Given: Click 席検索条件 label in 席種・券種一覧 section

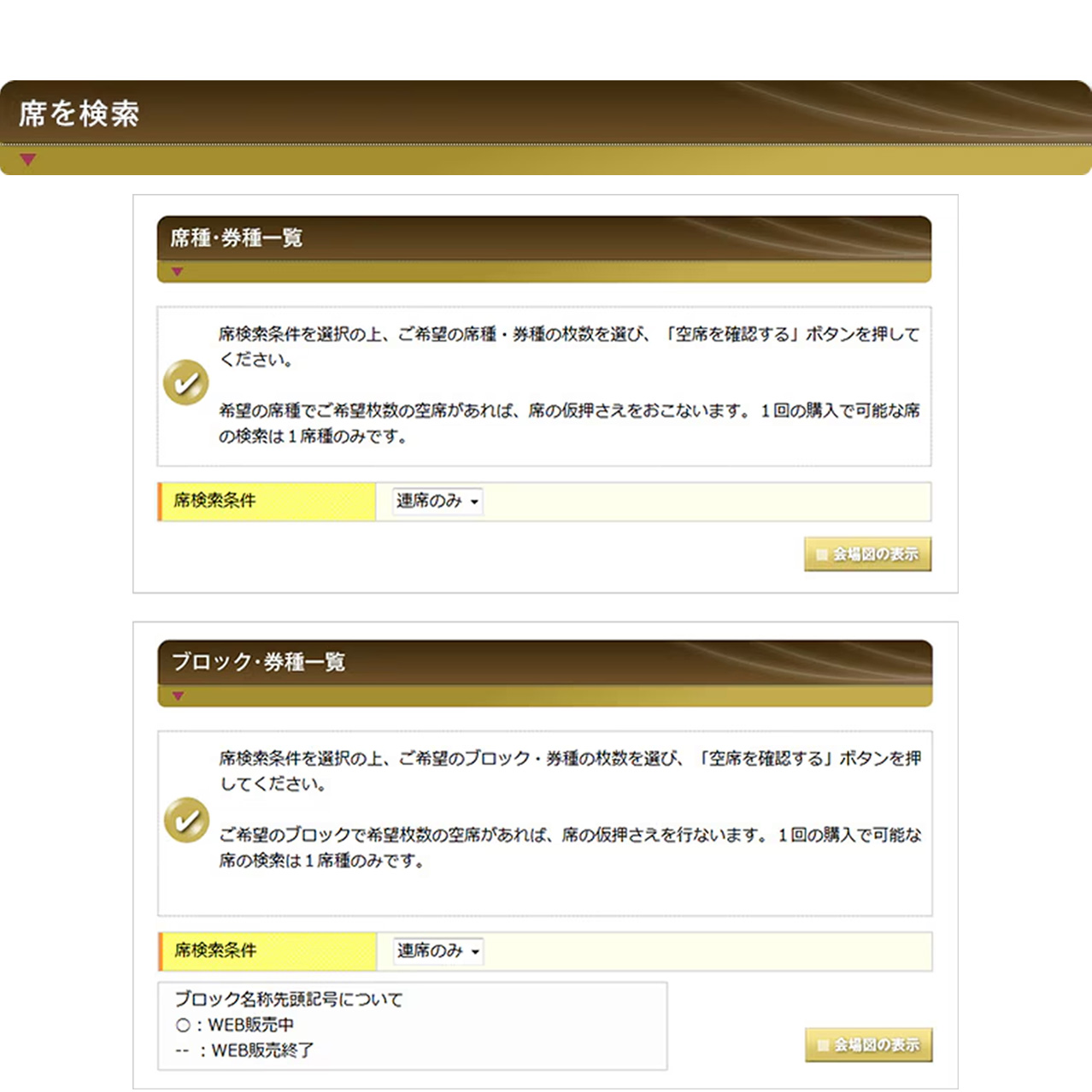Looking at the screenshot, I should [214, 501].
